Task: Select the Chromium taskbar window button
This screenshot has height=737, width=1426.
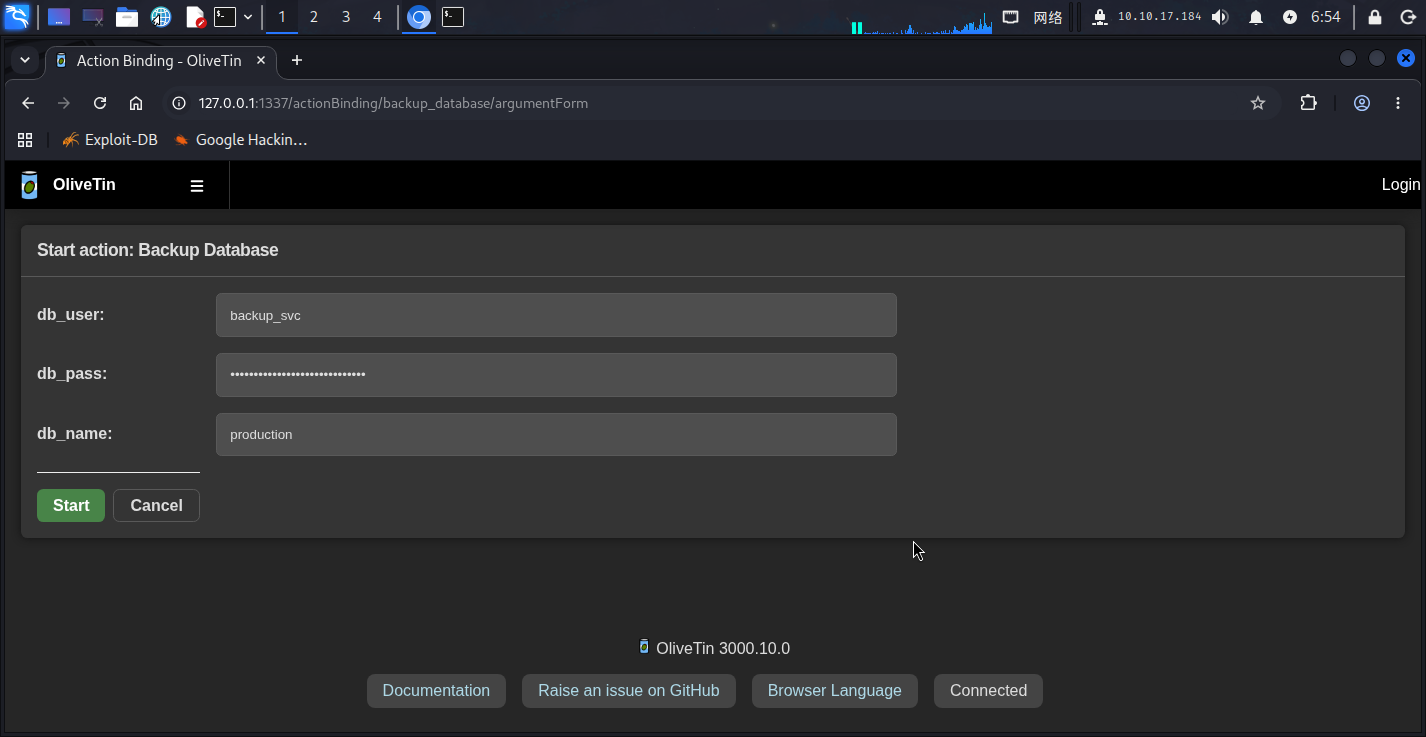Action: tap(419, 17)
